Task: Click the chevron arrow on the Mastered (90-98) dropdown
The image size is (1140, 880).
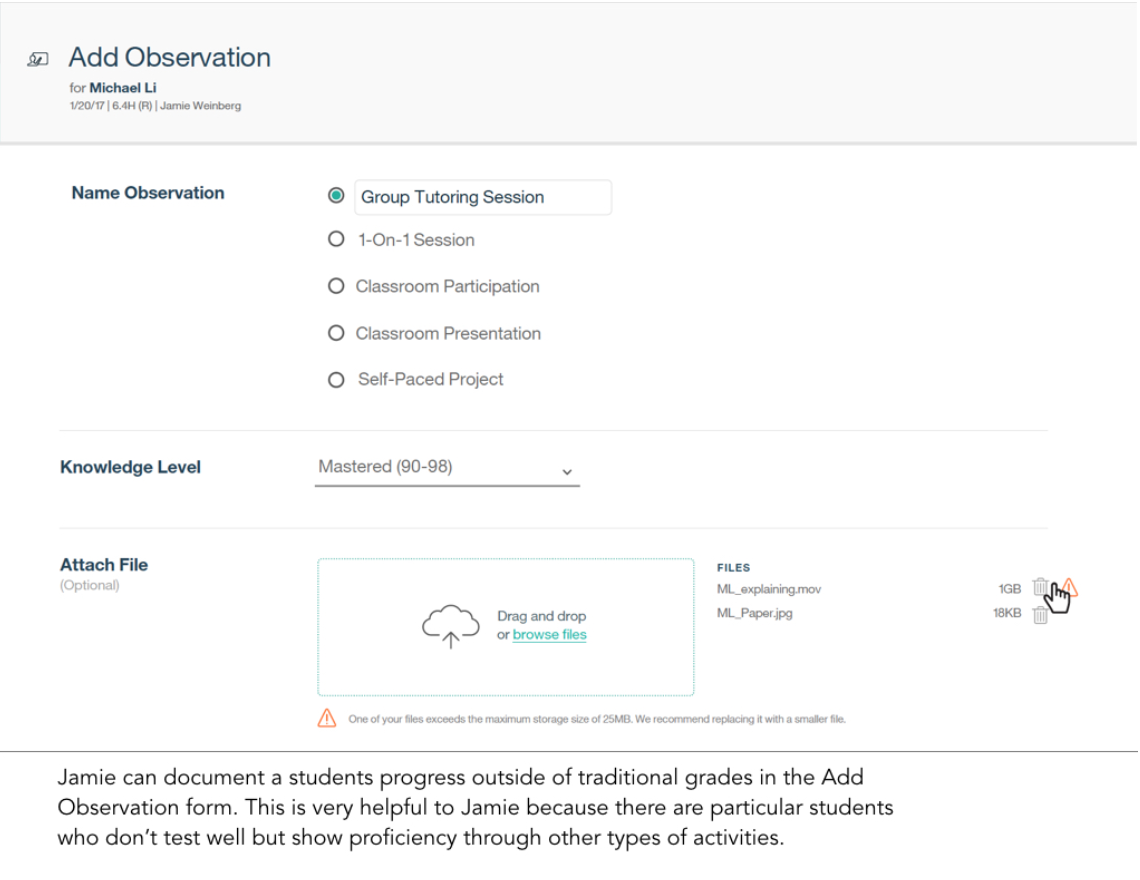Action: tap(567, 471)
